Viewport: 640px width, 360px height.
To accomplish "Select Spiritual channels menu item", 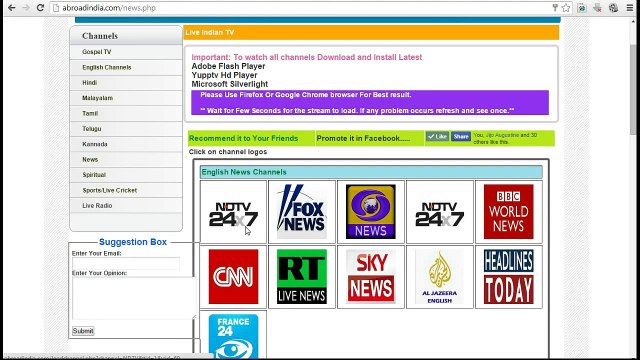I will tap(126, 175).
